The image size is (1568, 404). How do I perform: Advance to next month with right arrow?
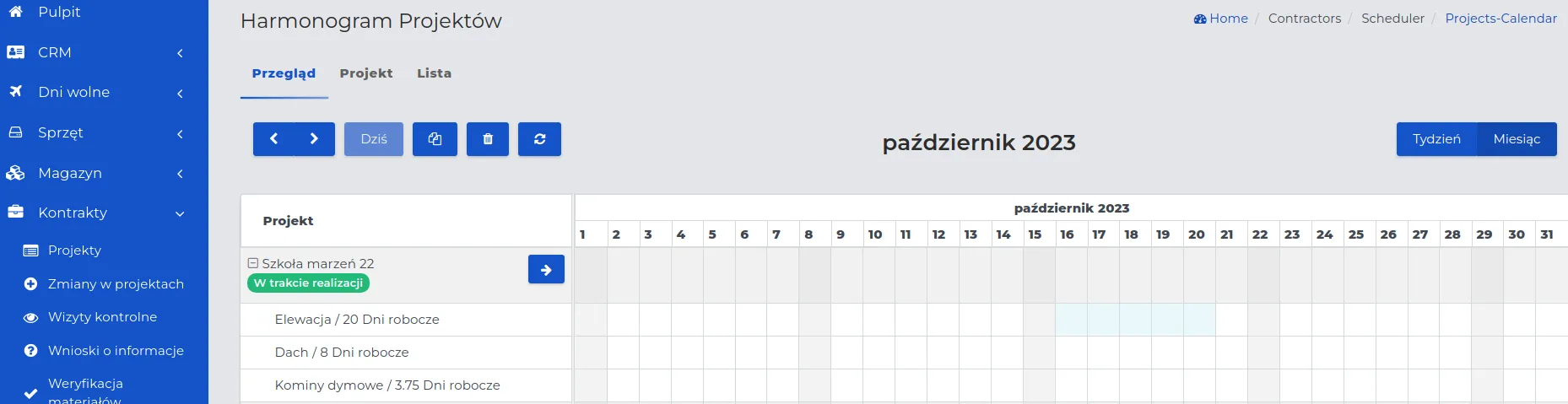[314, 139]
